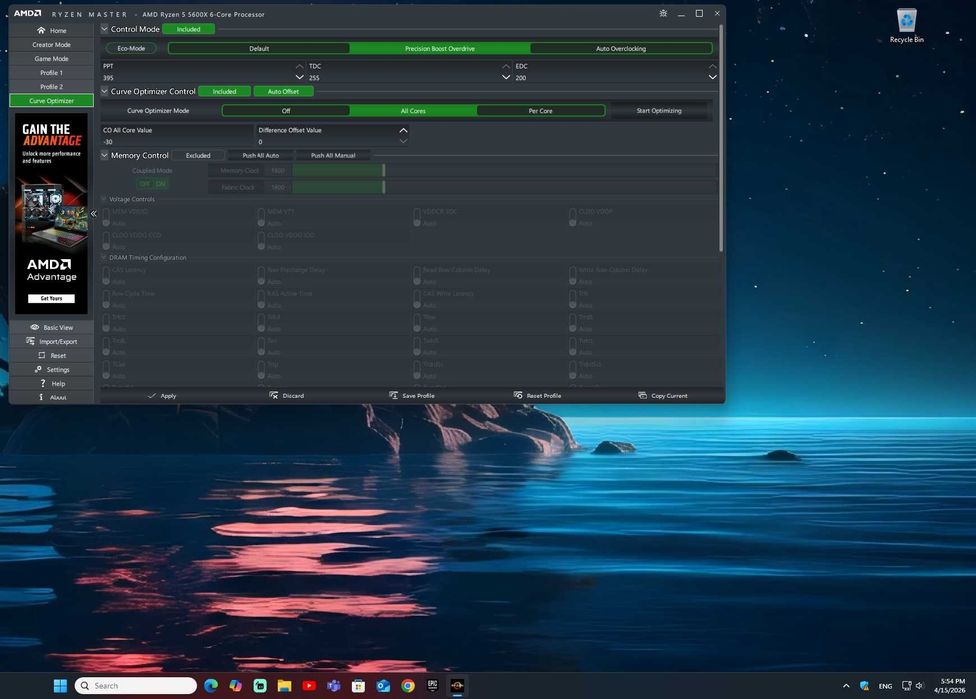Screen dimensions: 976x699
Task: Open Copilot from taskbar
Action: click(x=235, y=685)
